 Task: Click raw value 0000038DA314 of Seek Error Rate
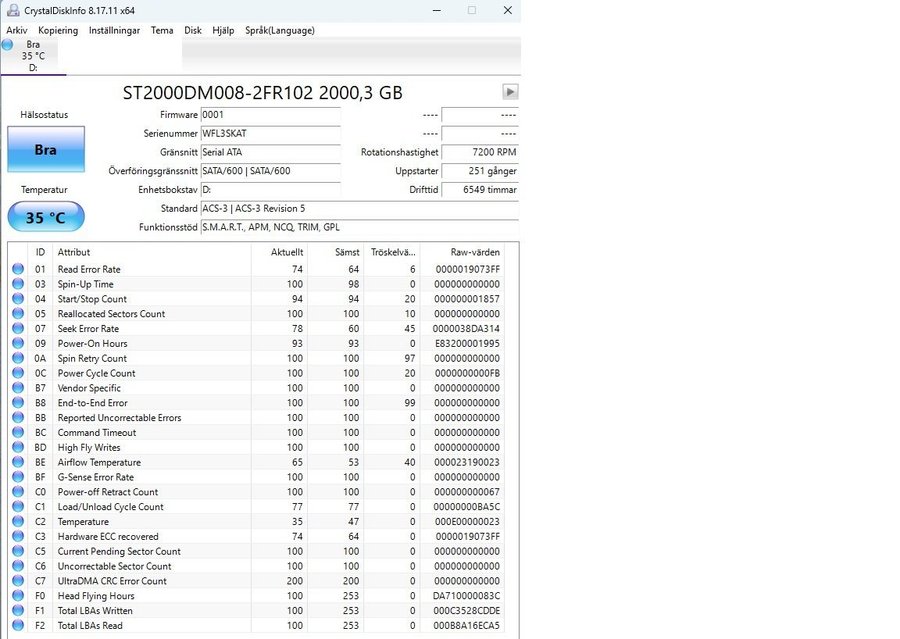466,328
